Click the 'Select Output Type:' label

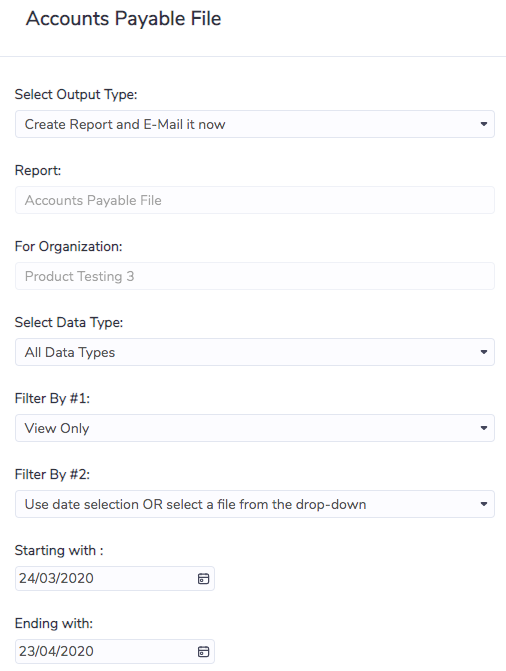(76, 94)
